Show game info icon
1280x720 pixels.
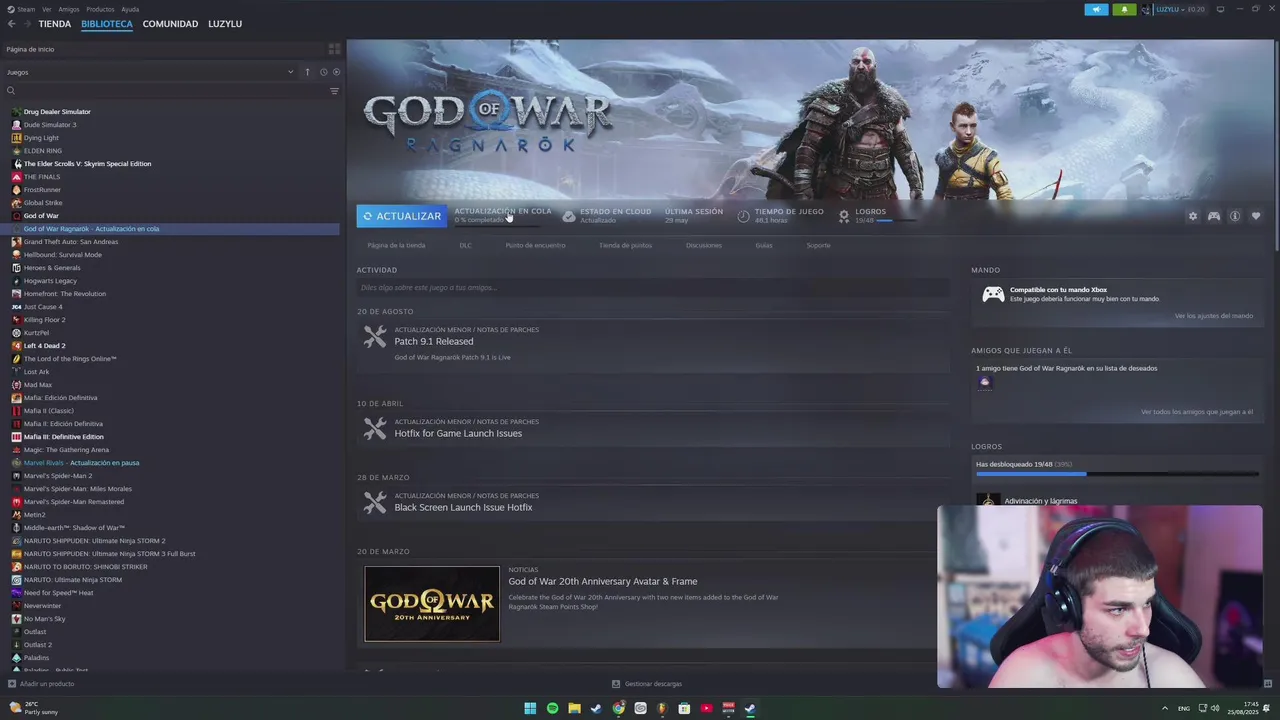1235,216
